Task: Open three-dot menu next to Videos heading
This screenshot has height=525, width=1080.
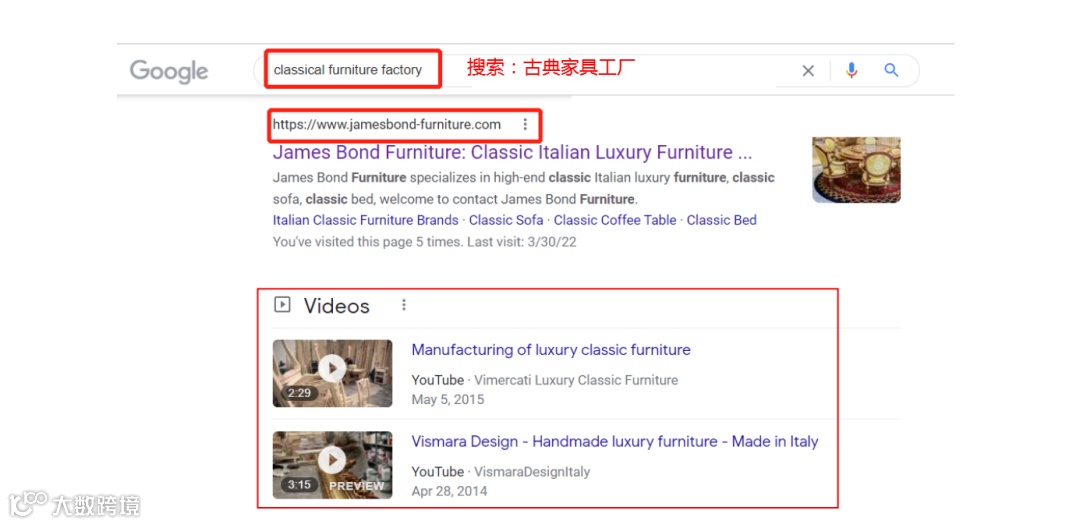Action: 404,305
